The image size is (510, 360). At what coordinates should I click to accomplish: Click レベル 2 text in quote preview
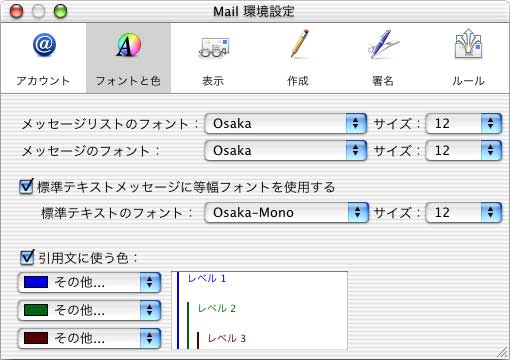[217, 308]
